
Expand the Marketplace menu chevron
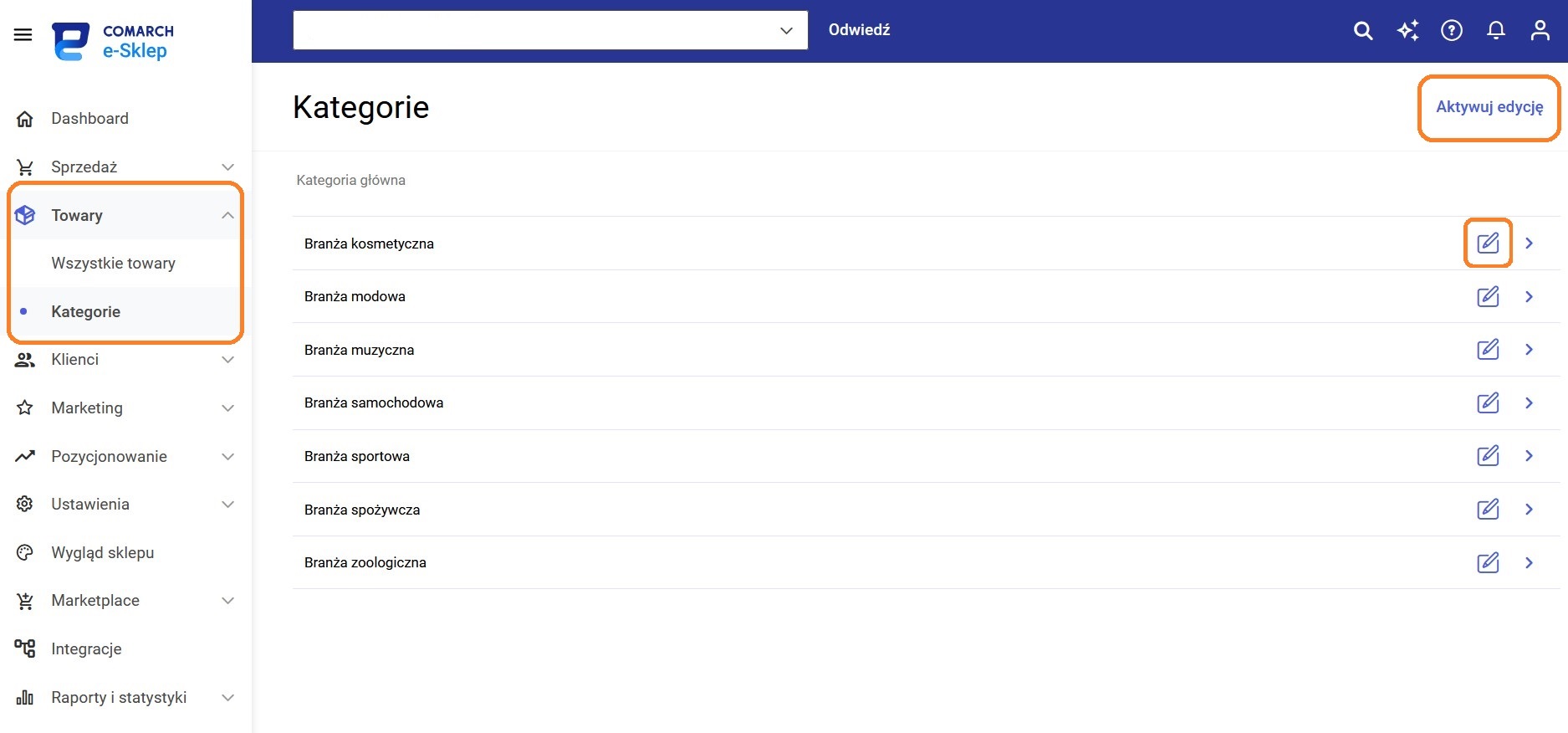coord(227,601)
